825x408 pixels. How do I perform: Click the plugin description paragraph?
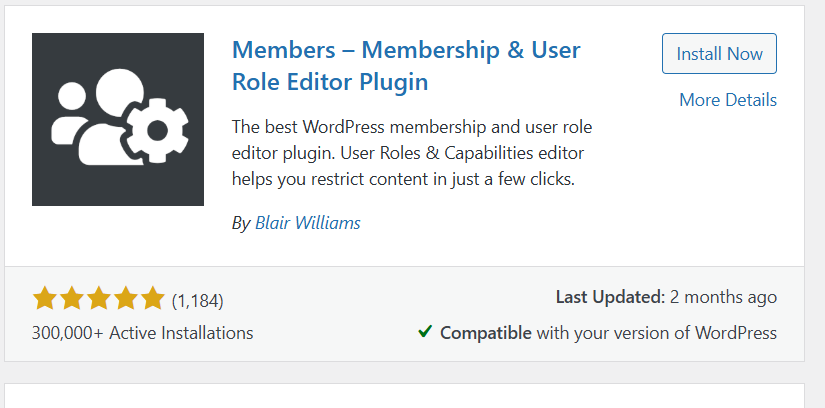tap(412, 153)
